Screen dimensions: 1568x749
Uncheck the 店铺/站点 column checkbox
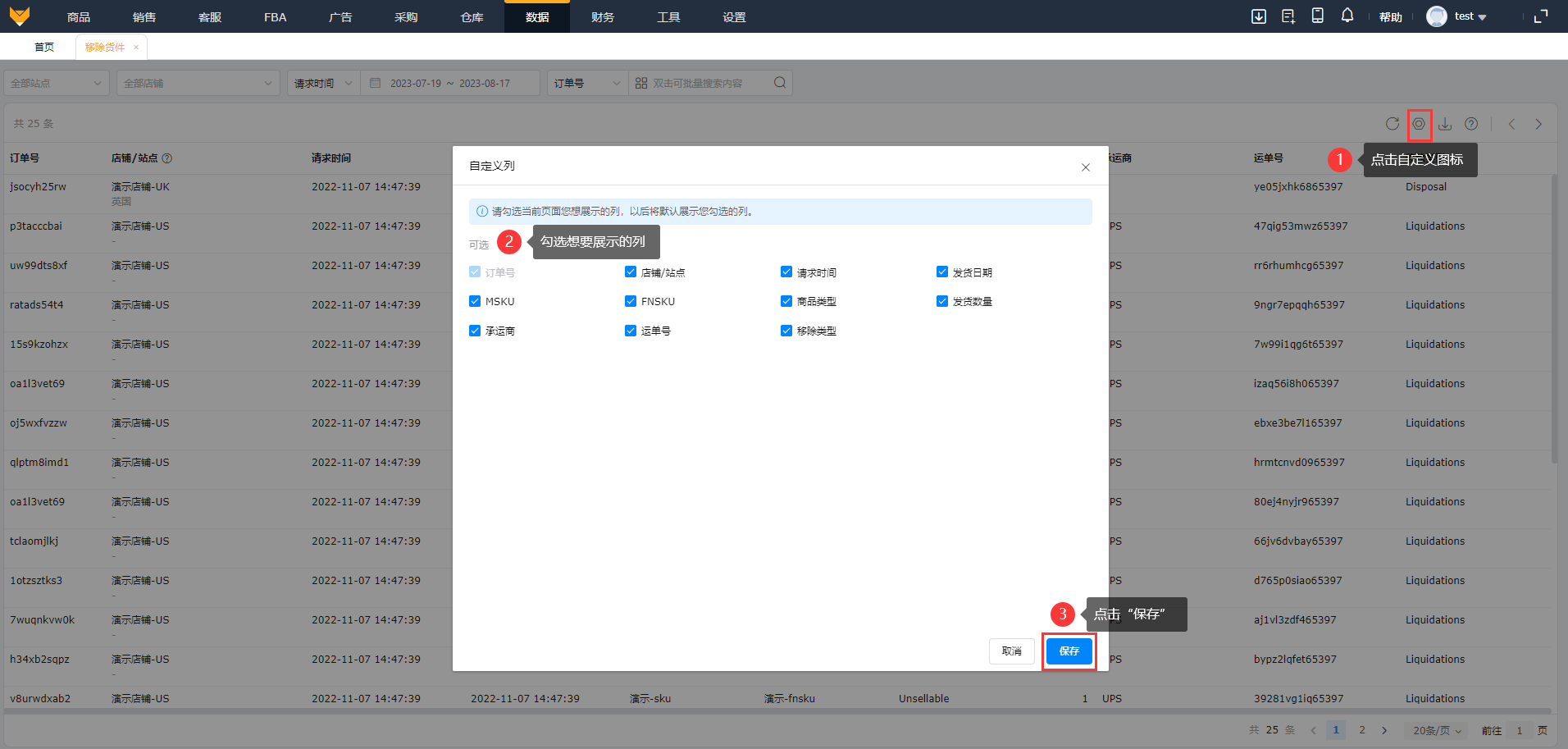pos(631,272)
